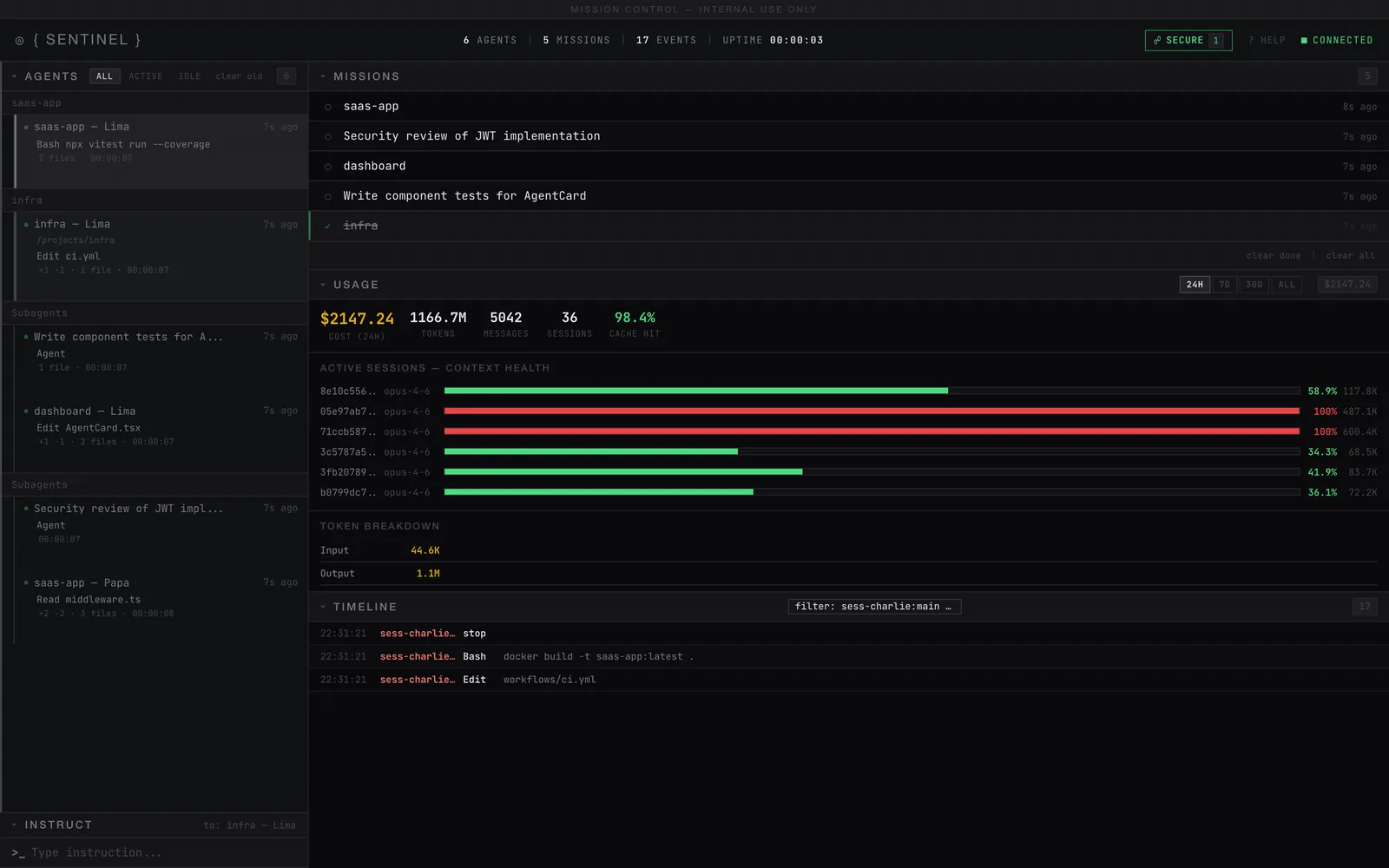The width and height of the screenshot is (1389, 868).
Task: Select the dashboard — Lima agent card
Action: (161, 434)
